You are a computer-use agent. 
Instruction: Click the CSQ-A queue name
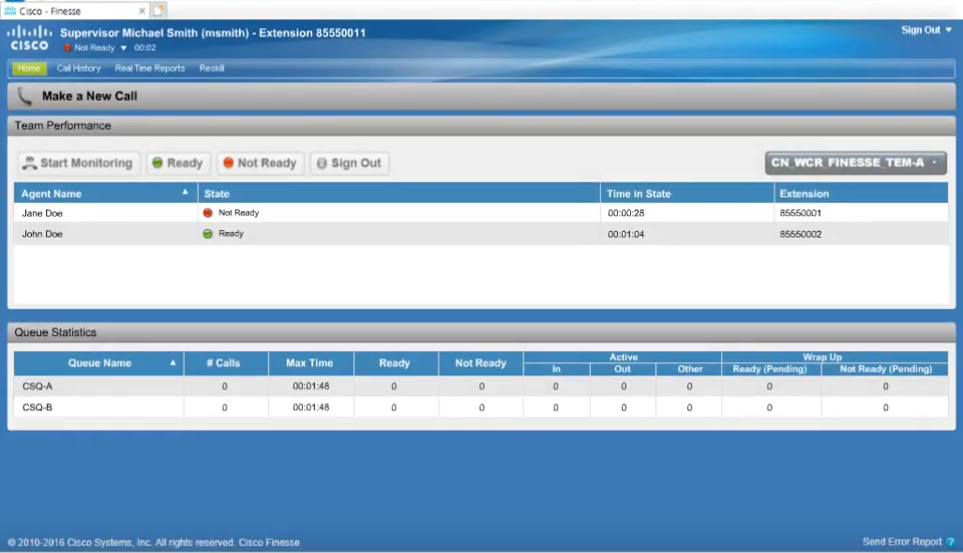pyautogui.click(x=37, y=386)
